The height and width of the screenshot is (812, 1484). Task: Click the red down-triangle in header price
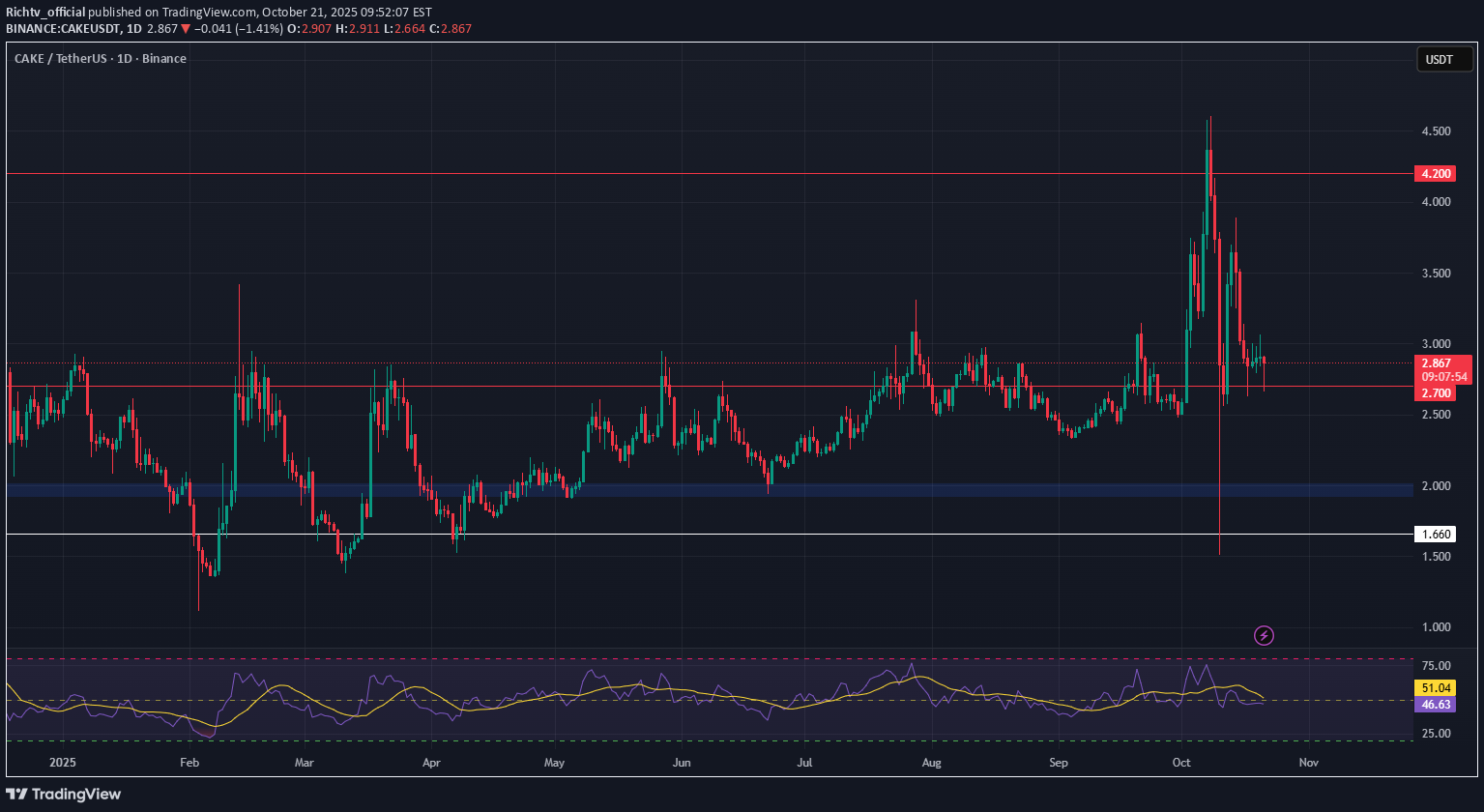(186, 29)
